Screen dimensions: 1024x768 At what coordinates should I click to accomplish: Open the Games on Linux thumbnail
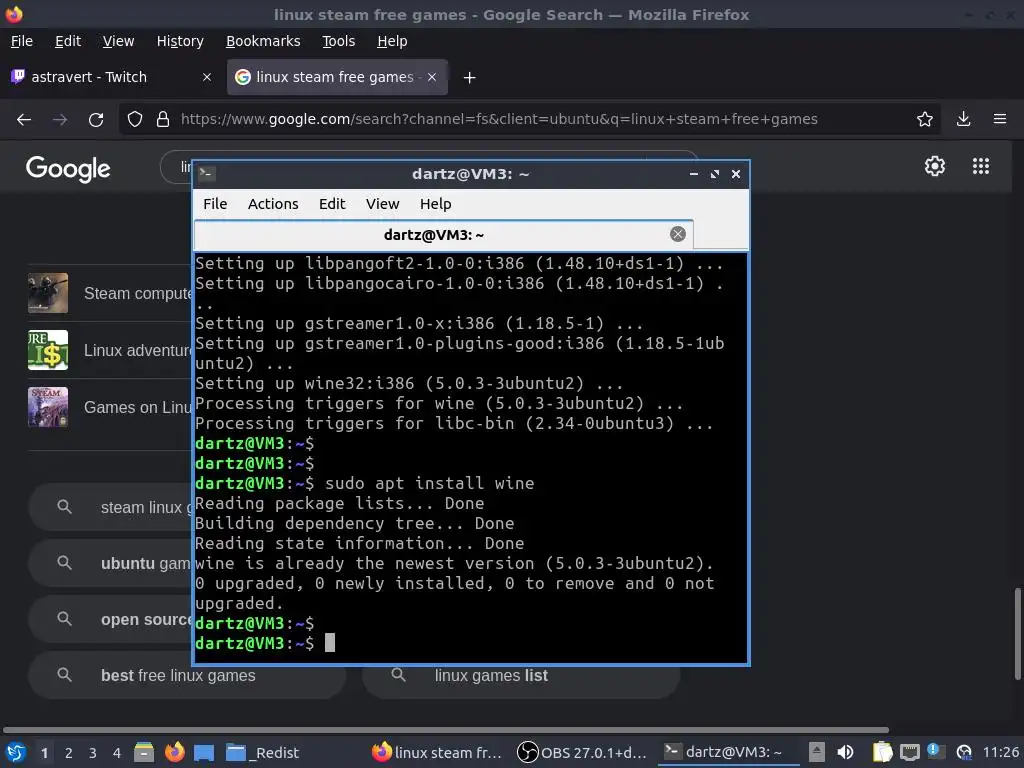[48, 407]
